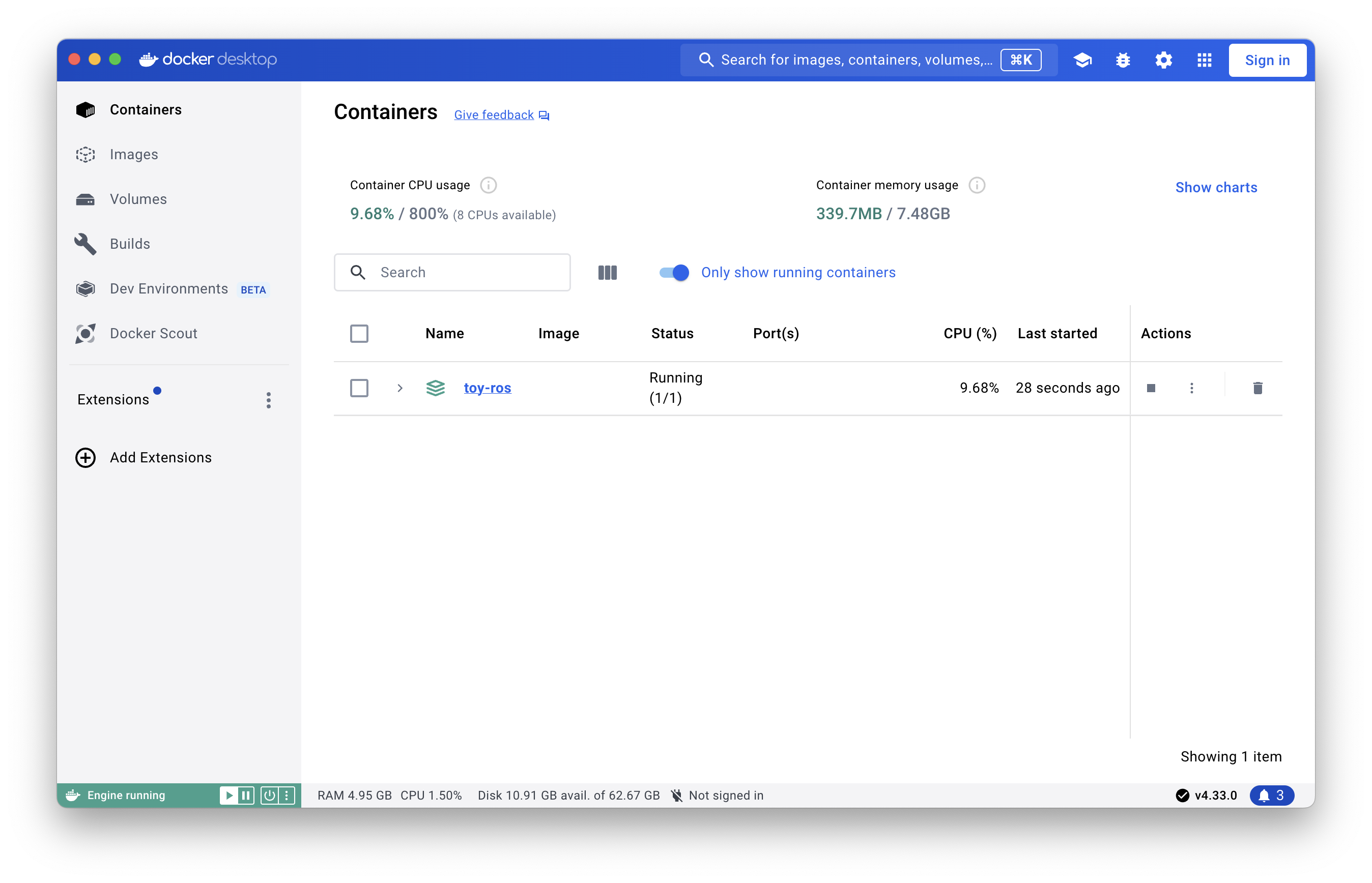The width and height of the screenshot is (1372, 883).
Task: Delete the toy-ros container
Action: pyautogui.click(x=1257, y=388)
